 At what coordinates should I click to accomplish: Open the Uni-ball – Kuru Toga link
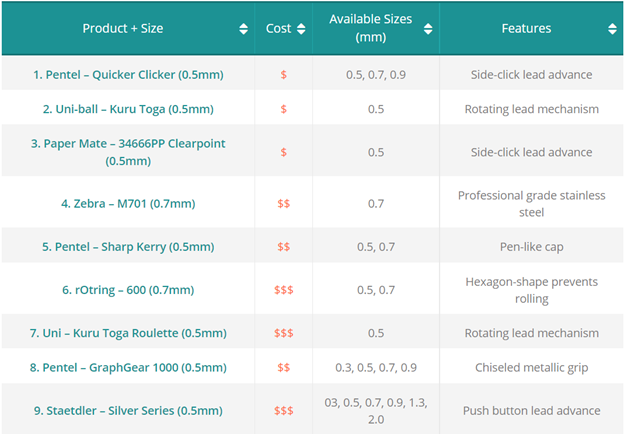(x=128, y=109)
